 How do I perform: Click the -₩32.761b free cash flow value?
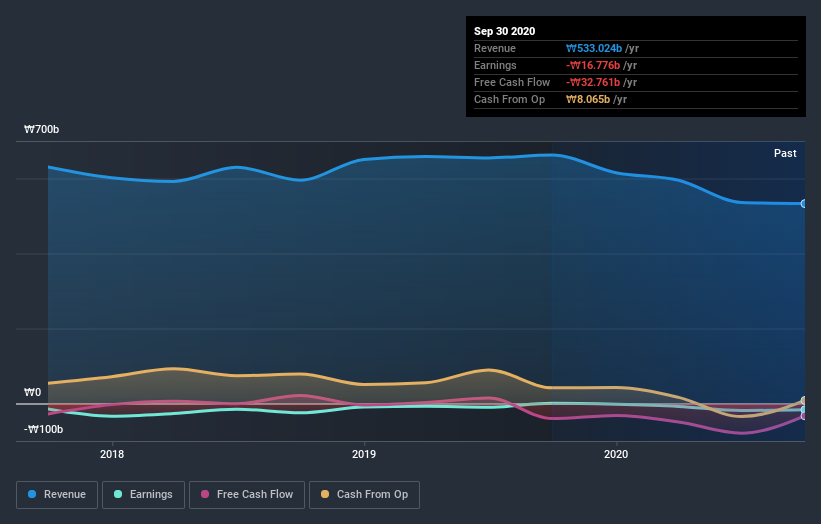[x=593, y=83]
